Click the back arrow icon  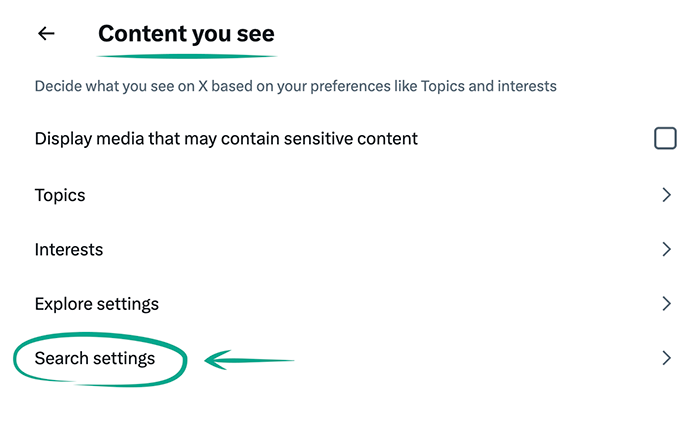click(x=46, y=34)
